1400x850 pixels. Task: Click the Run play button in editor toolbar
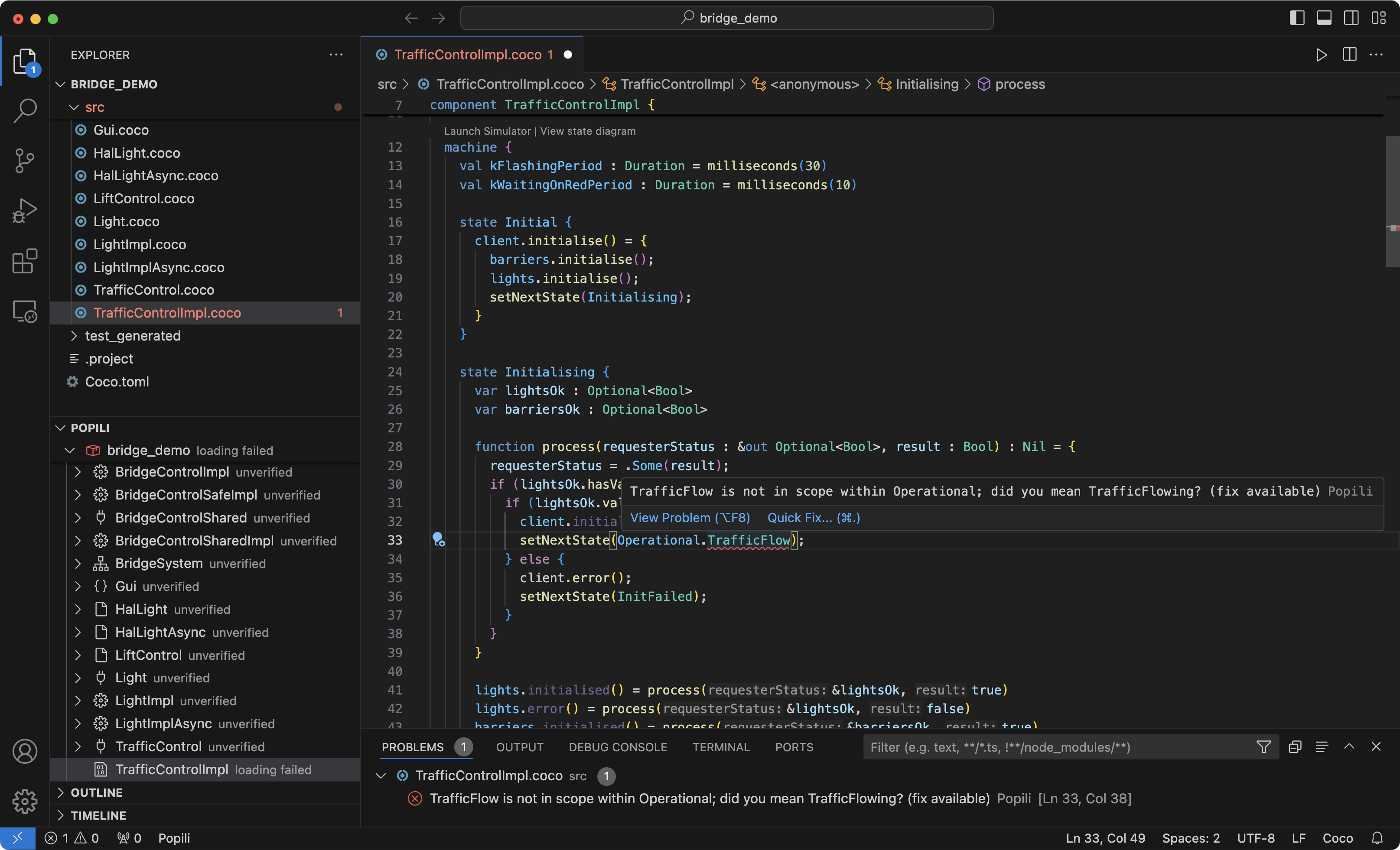coord(1322,55)
